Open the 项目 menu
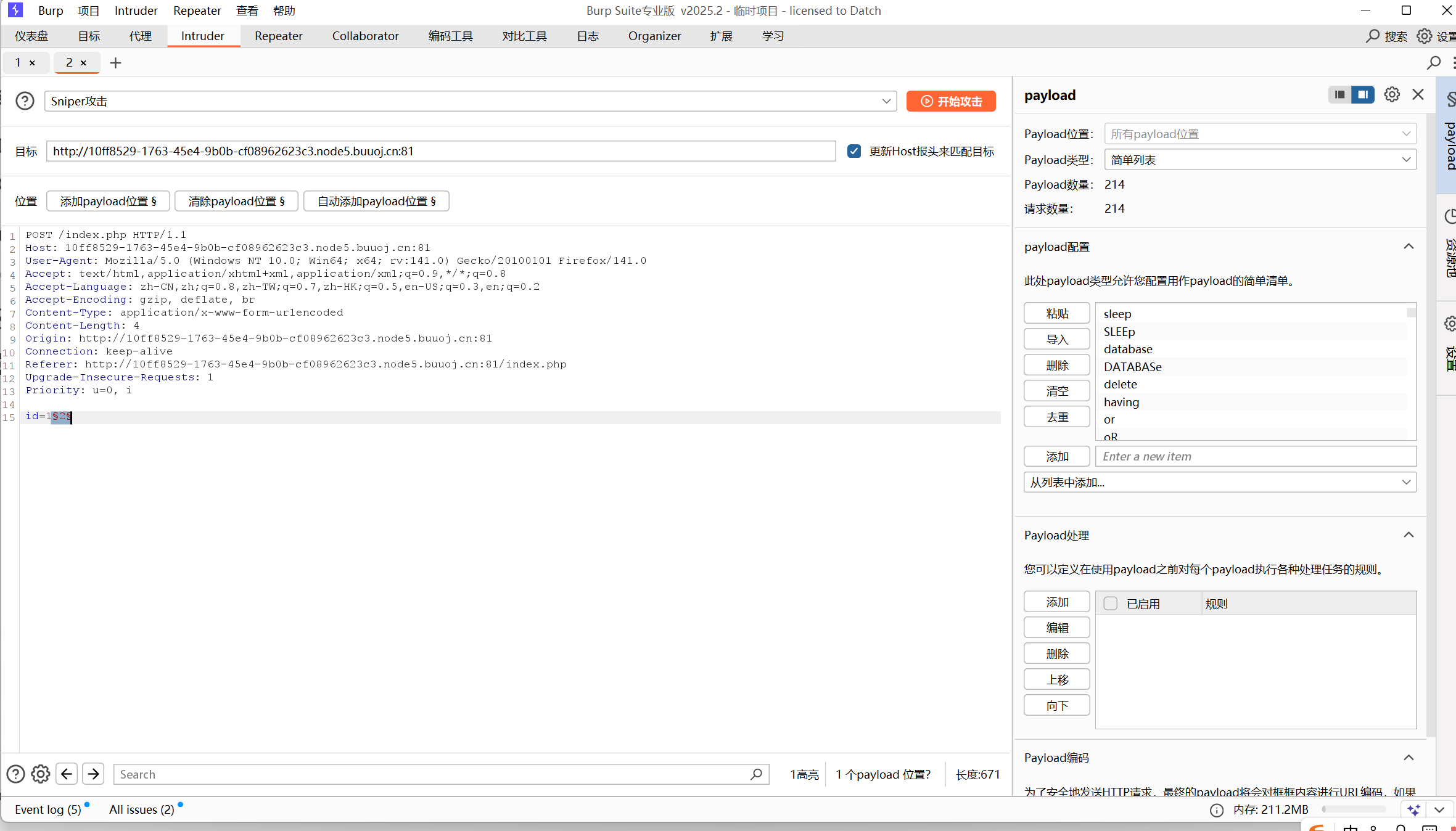This screenshot has height=831, width=1456. 88,10
